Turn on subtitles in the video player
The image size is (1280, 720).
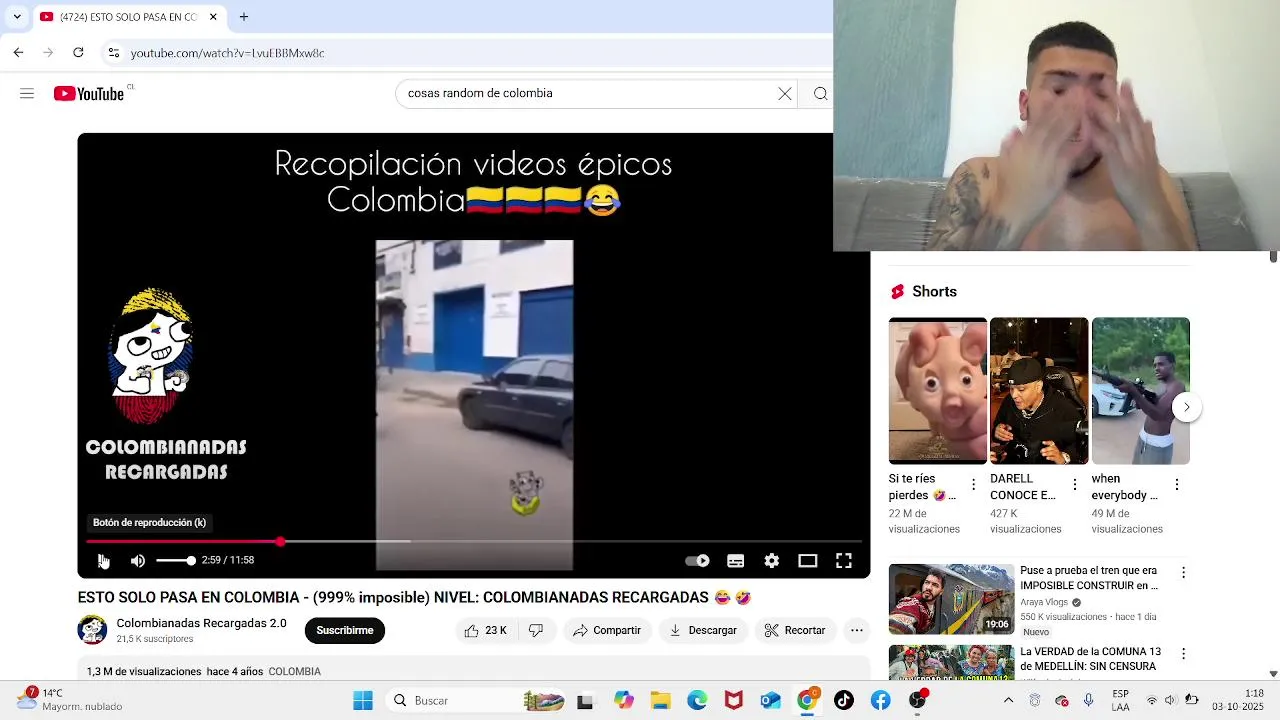(735, 560)
